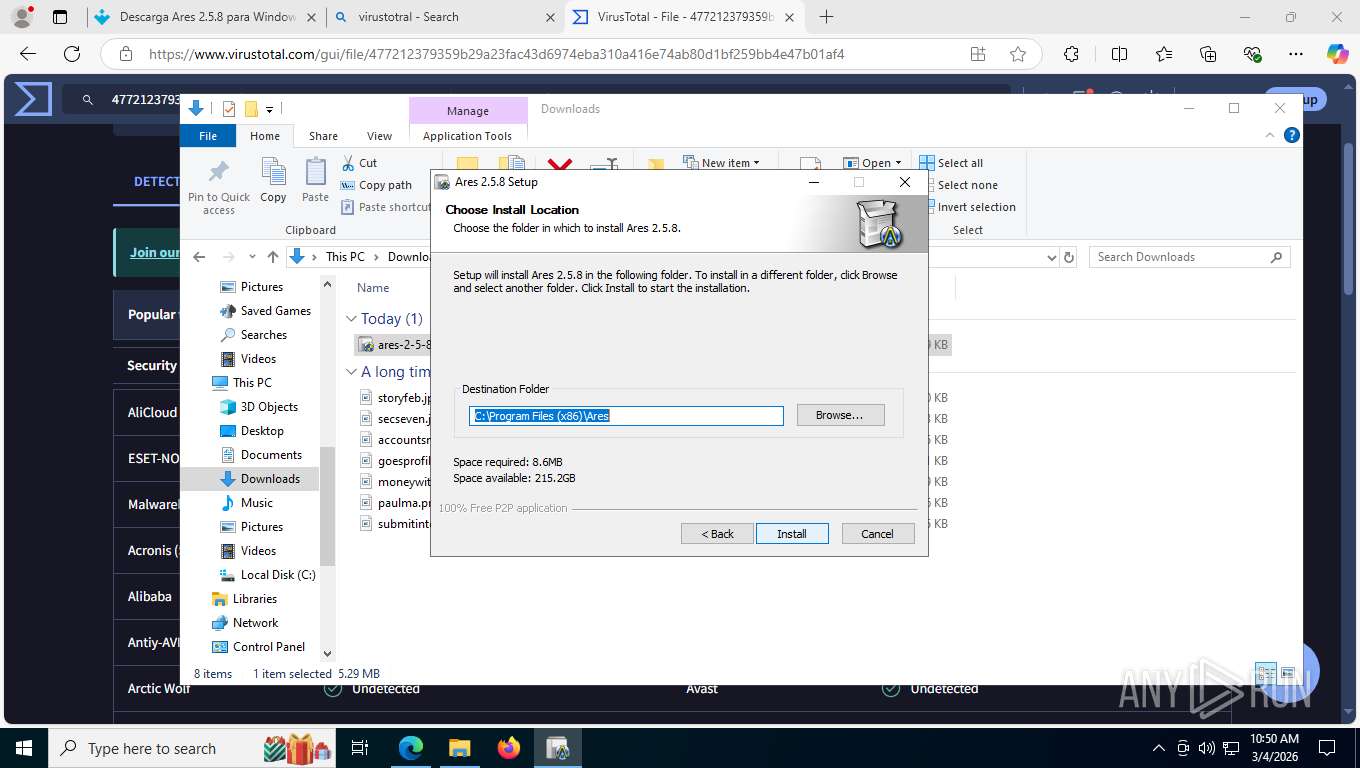
Task: Select the storyfeb file in list
Action: (396, 398)
